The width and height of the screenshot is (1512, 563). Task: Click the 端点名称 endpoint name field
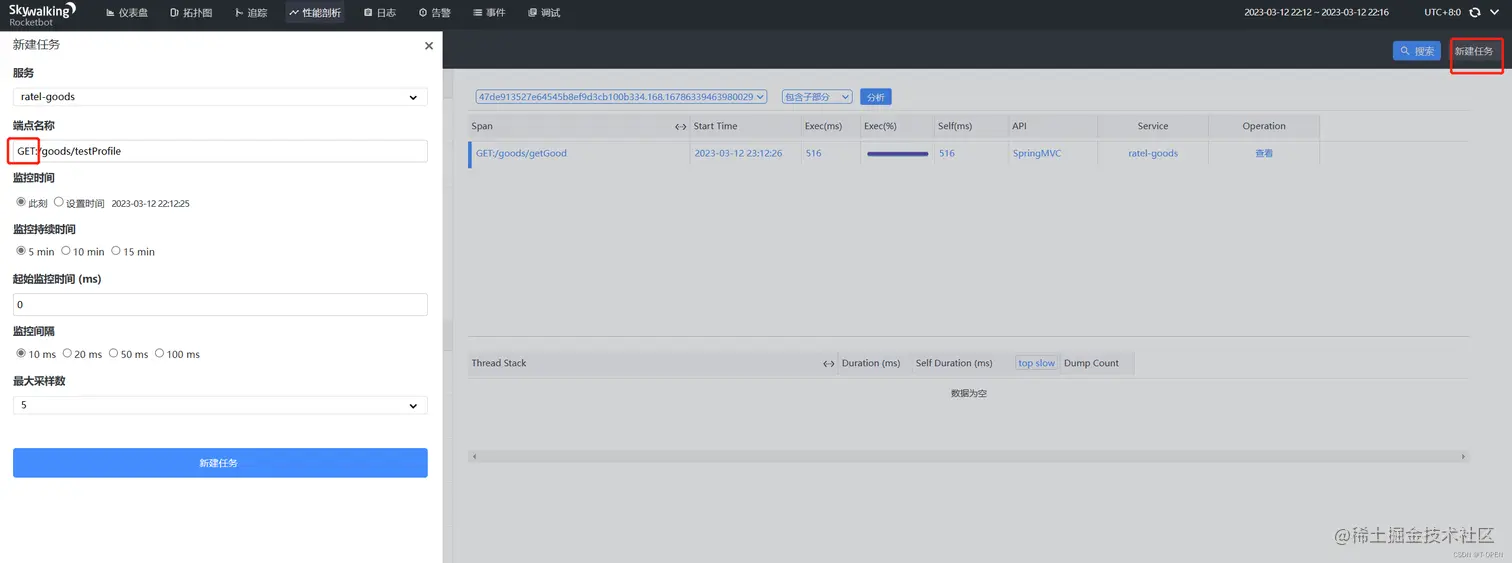[220, 151]
